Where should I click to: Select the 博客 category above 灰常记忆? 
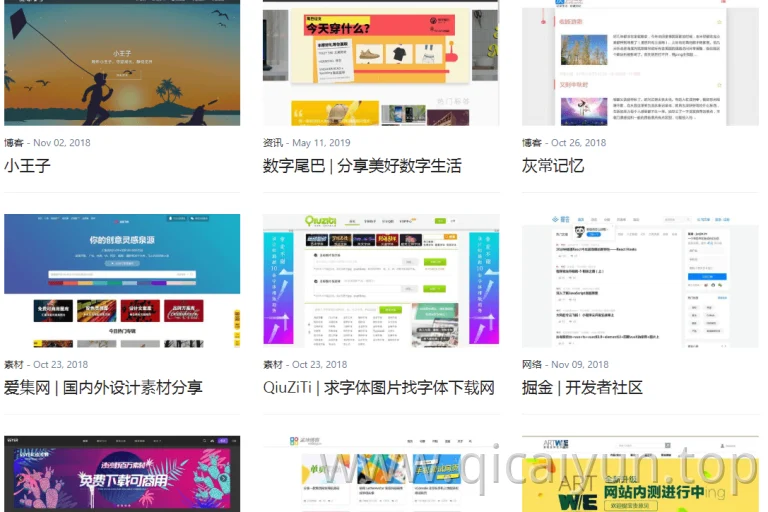click(x=532, y=143)
